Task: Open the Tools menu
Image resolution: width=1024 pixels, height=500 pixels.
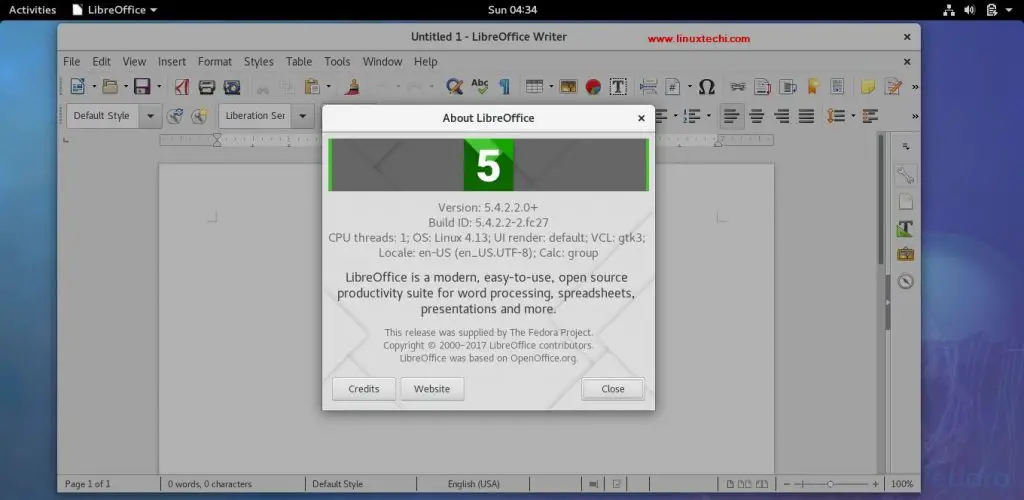Action: (337, 61)
